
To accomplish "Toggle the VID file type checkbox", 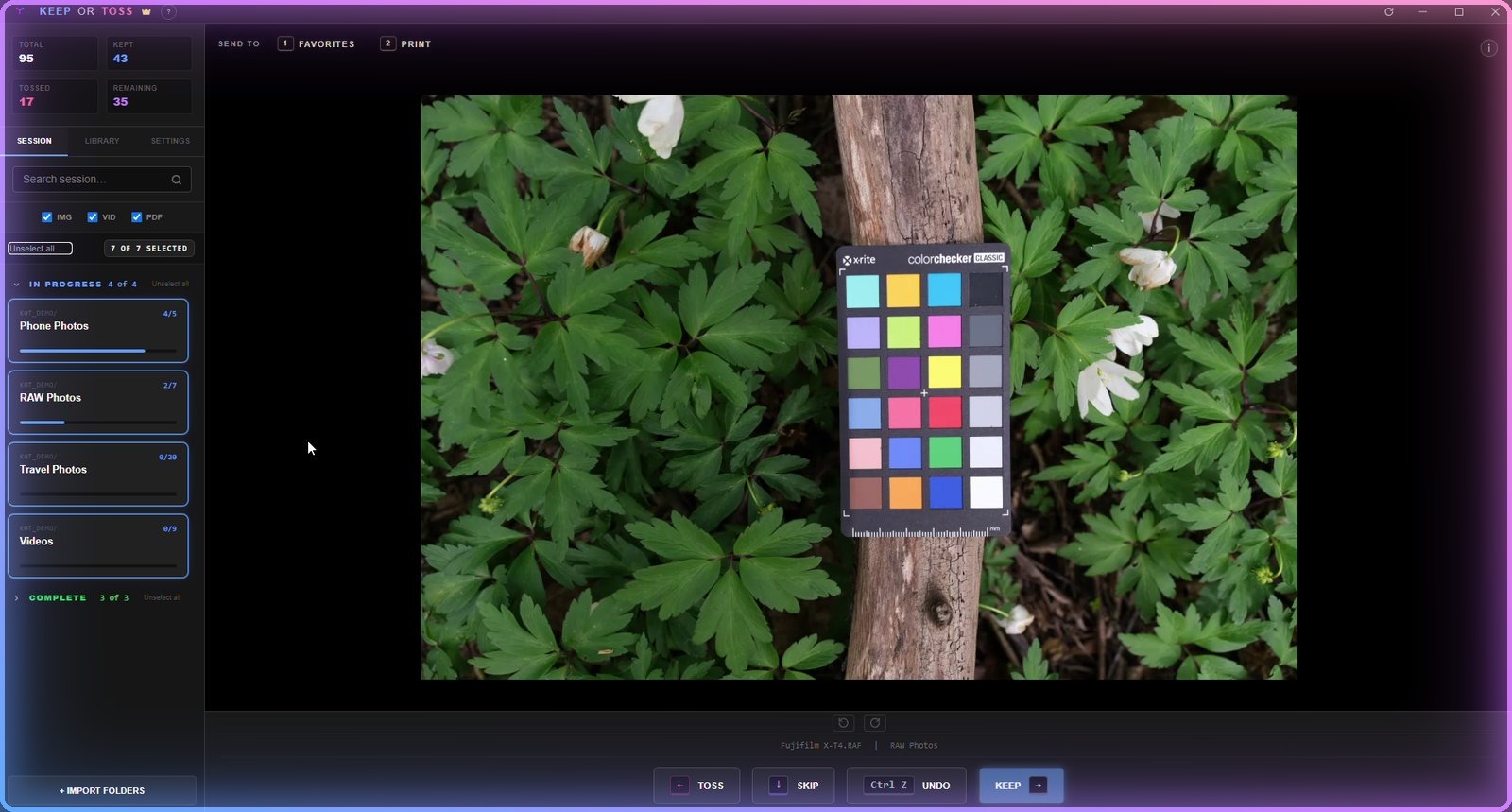I will point(93,217).
